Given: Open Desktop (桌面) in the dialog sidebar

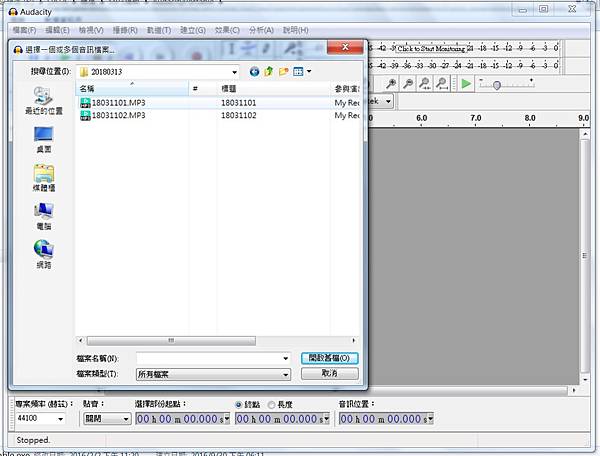Looking at the screenshot, I should coord(44,139).
